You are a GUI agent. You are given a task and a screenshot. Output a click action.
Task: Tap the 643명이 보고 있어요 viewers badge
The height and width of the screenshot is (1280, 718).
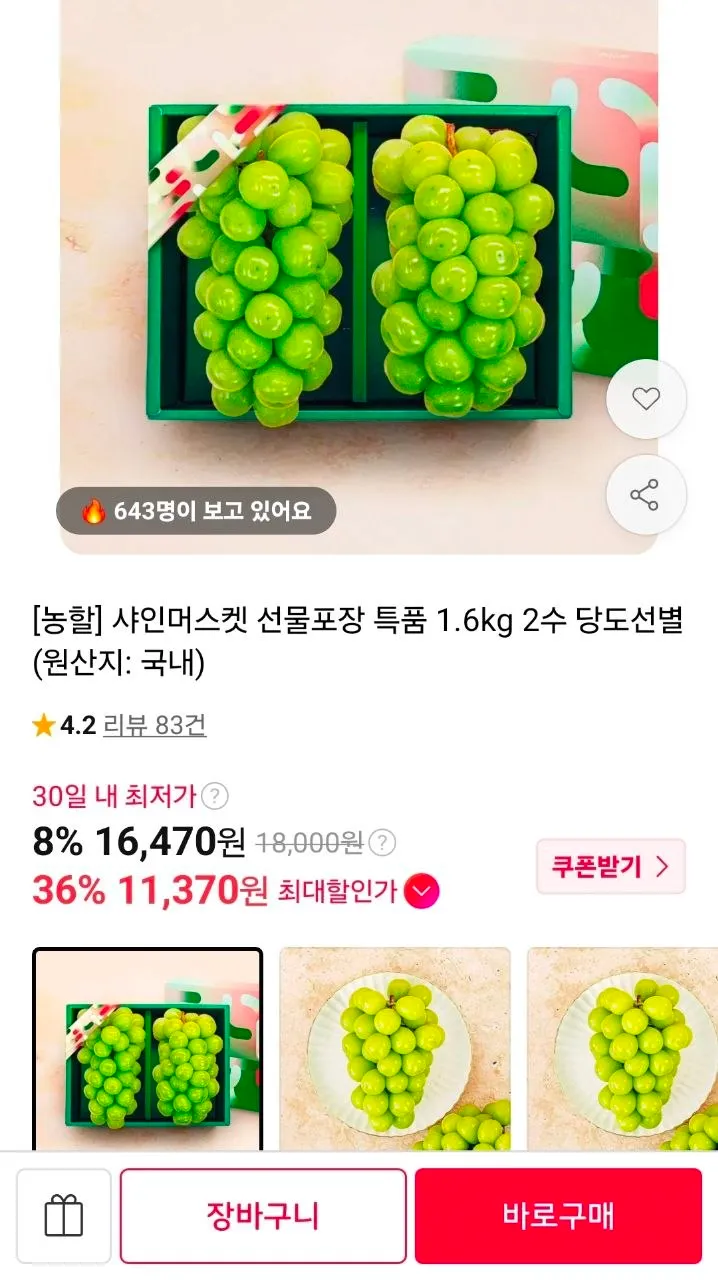coord(196,511)
